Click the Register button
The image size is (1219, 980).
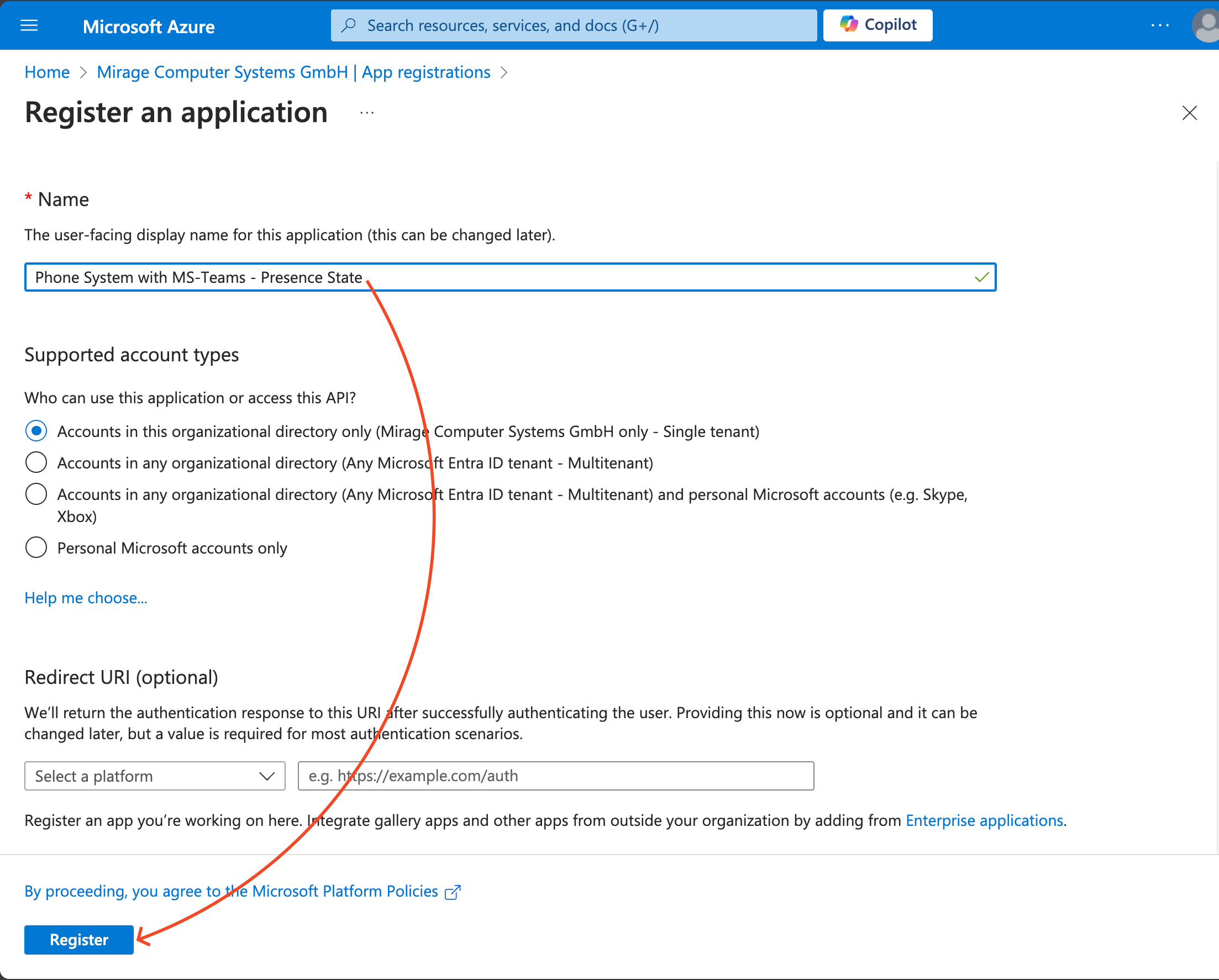tap(79, 939)
